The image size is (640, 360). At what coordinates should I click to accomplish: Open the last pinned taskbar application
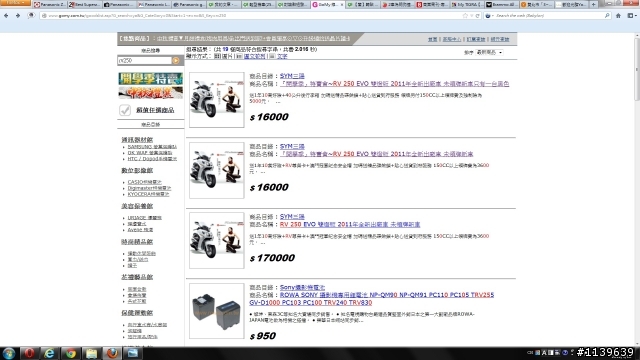[x=133, y=353]
